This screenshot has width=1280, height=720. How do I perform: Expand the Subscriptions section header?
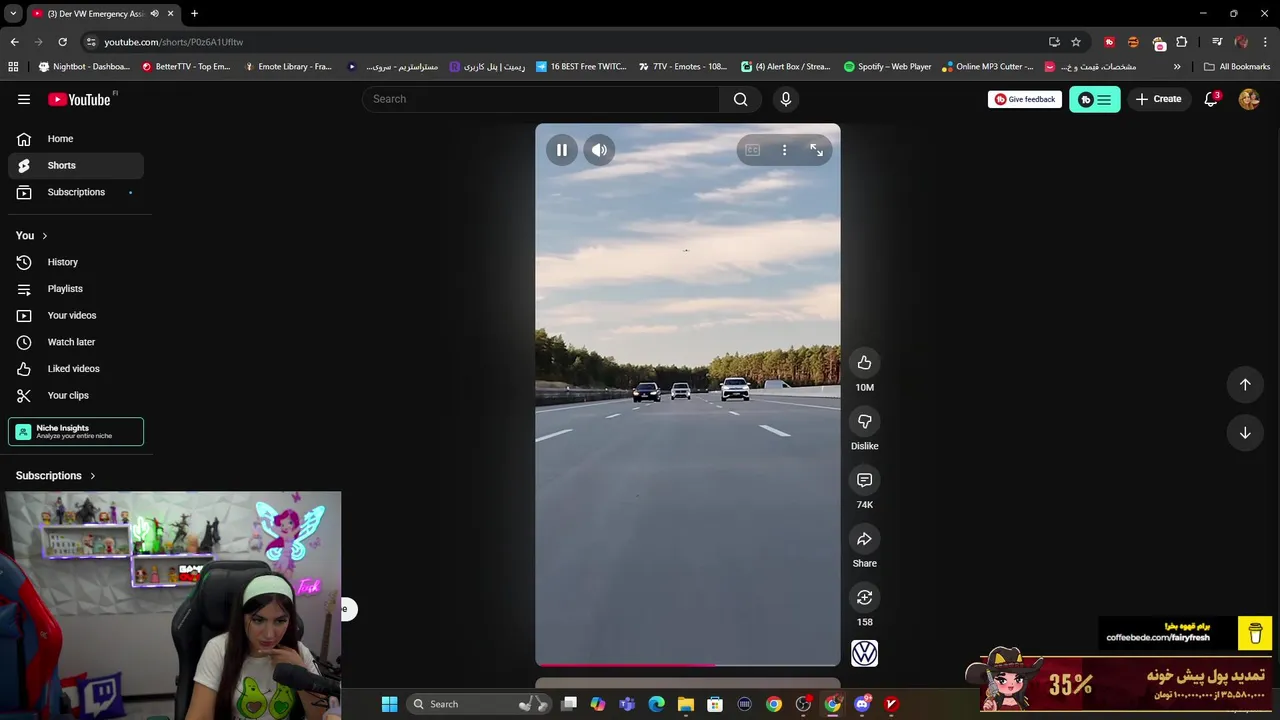pyautogui.click(x=56, y=476)
